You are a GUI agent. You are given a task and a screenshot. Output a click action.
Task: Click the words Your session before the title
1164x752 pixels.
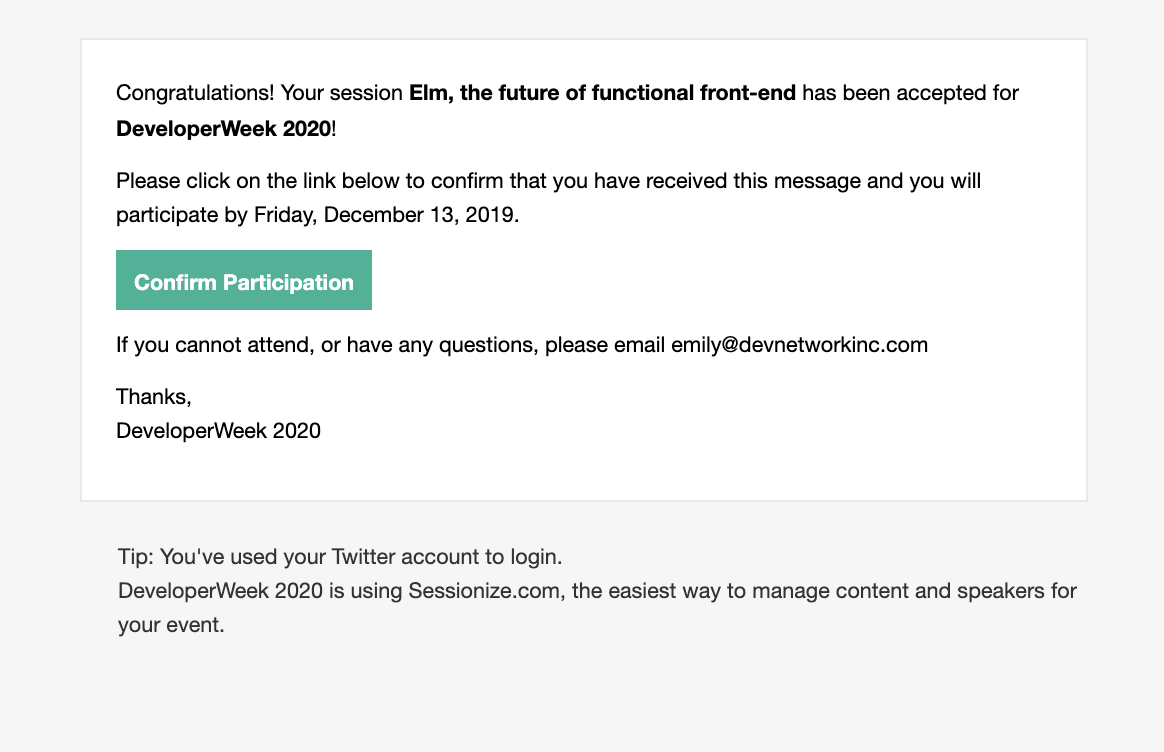(x=341, y=93)
